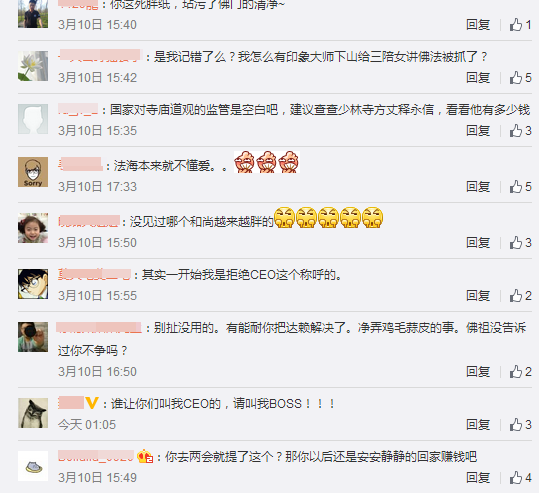Viewport: 539px width, 493px height.
Task: Like the 16:50 comment about 达赖
Action: tap(520, 372)
